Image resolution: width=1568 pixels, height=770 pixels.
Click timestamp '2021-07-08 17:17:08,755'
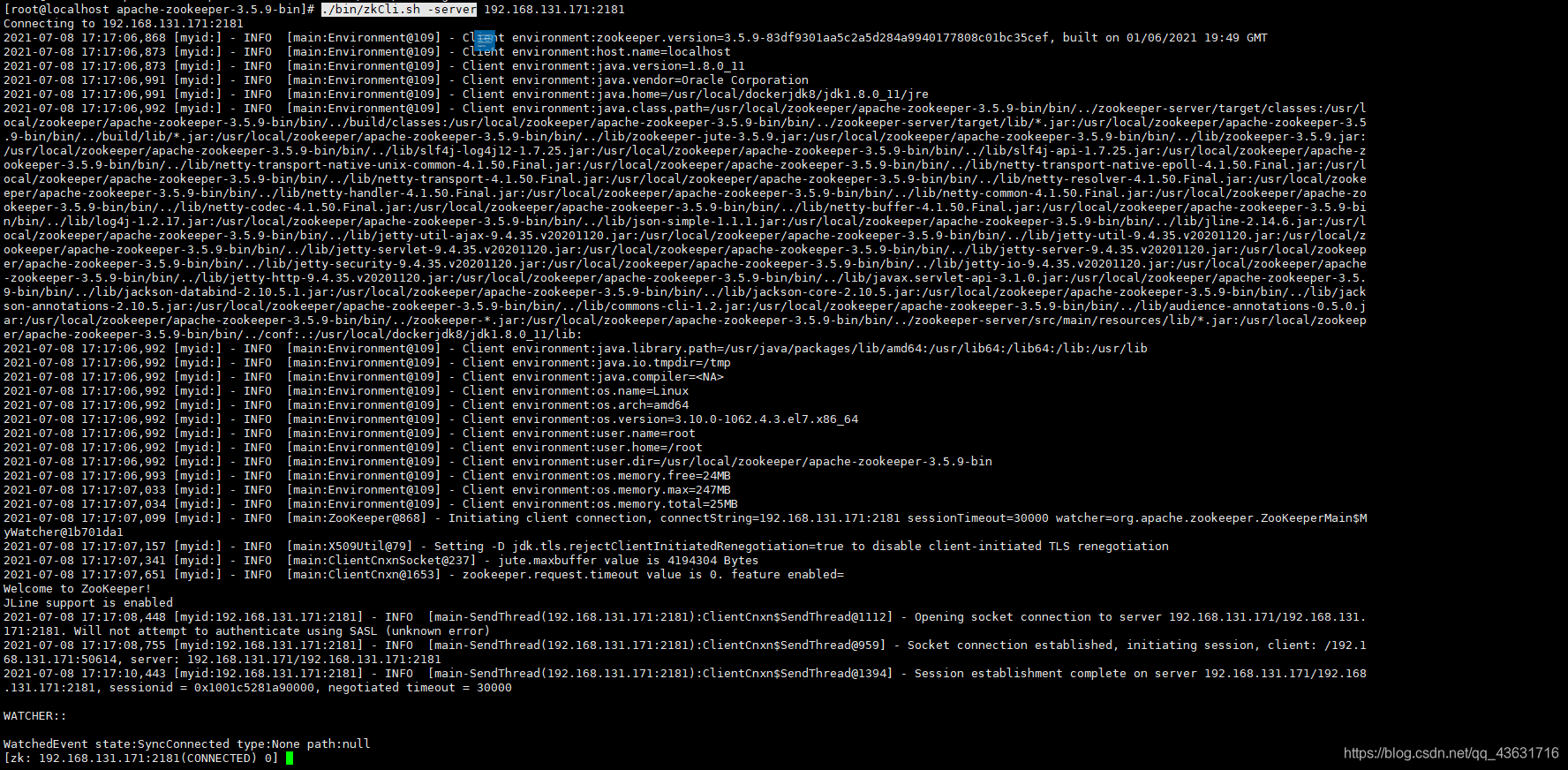(x=85, y=645)
